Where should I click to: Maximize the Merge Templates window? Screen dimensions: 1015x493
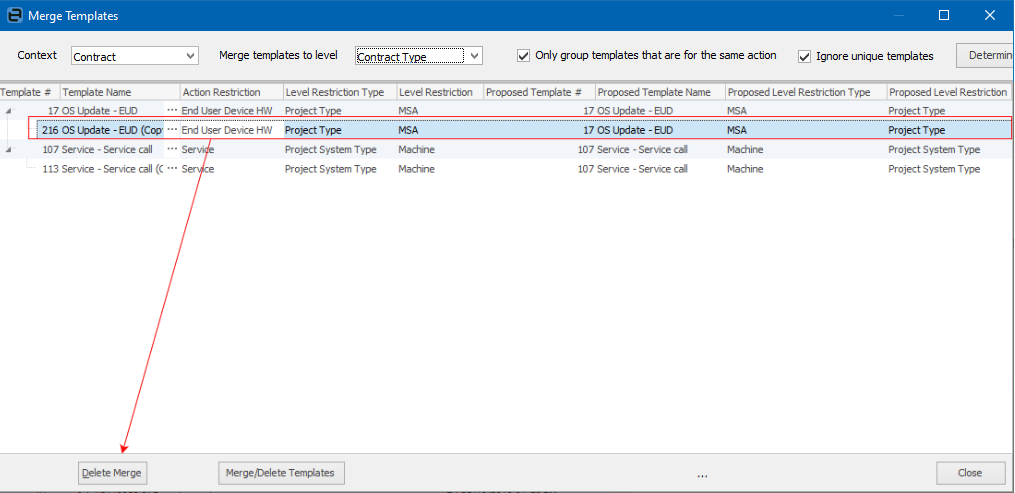tap(944, 15)
